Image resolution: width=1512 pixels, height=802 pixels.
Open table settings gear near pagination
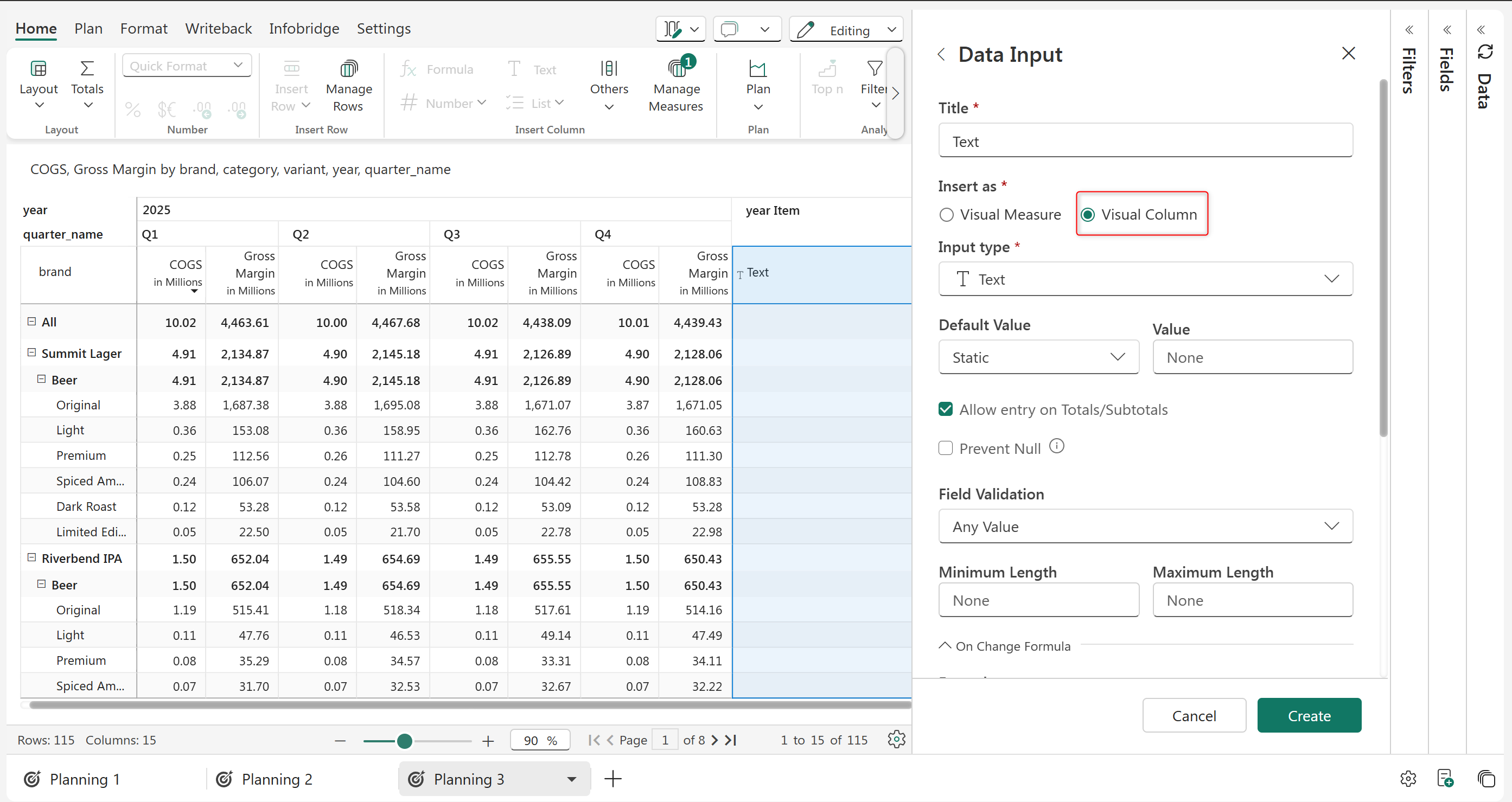[x=896, y=739]
